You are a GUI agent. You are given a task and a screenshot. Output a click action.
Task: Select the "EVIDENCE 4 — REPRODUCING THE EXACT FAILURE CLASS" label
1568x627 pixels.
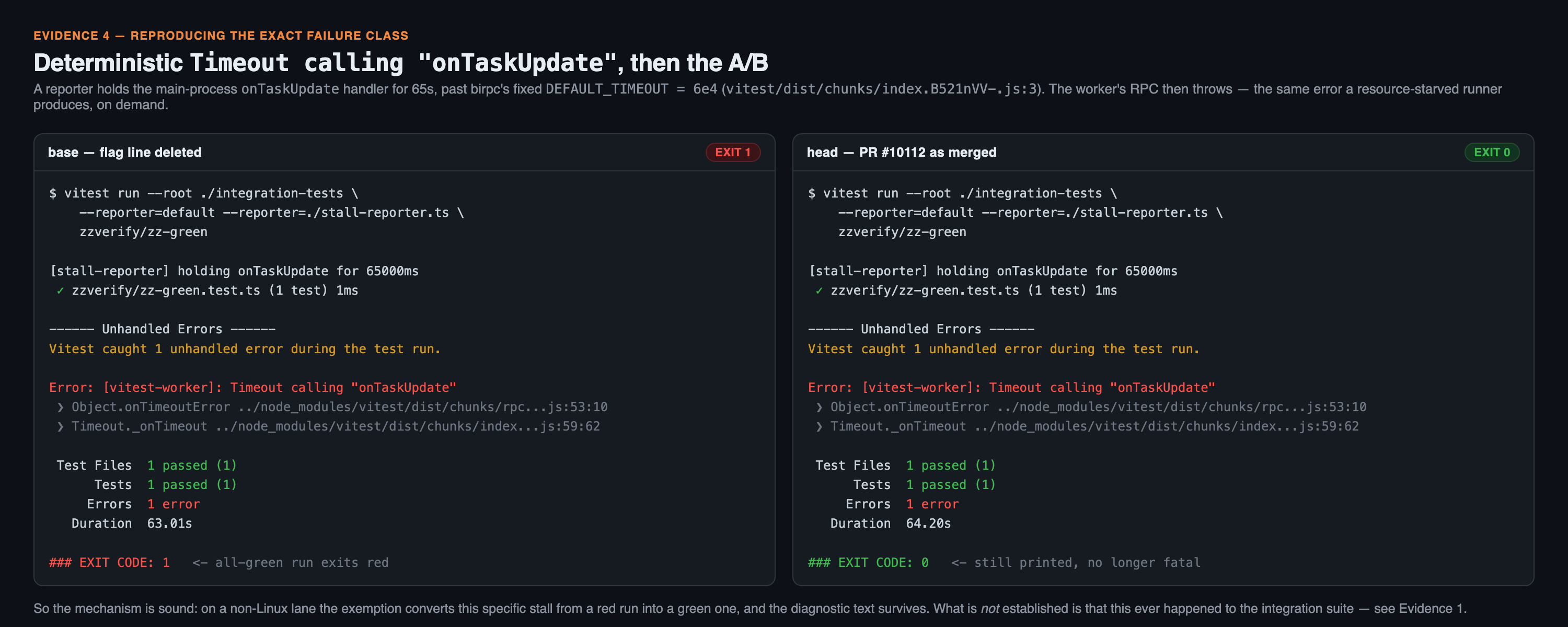click(221, 36)
